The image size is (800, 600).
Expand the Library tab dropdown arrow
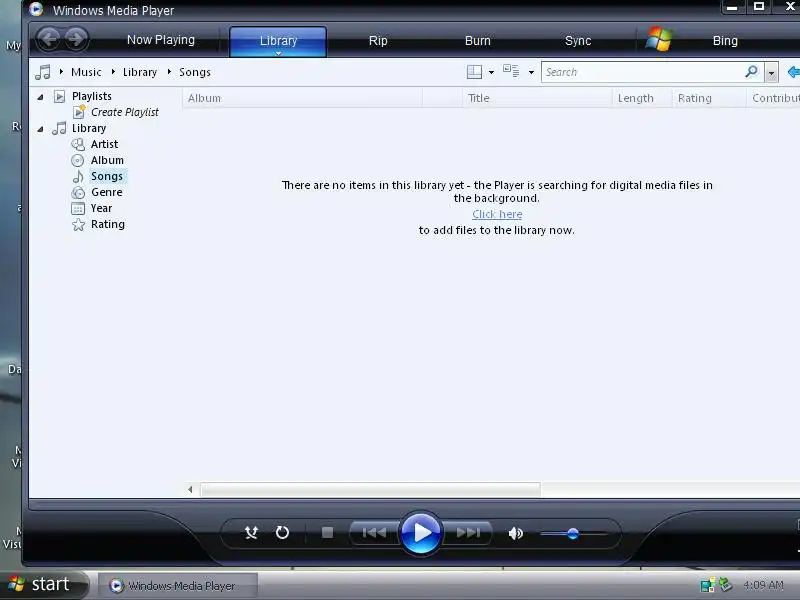279,53
